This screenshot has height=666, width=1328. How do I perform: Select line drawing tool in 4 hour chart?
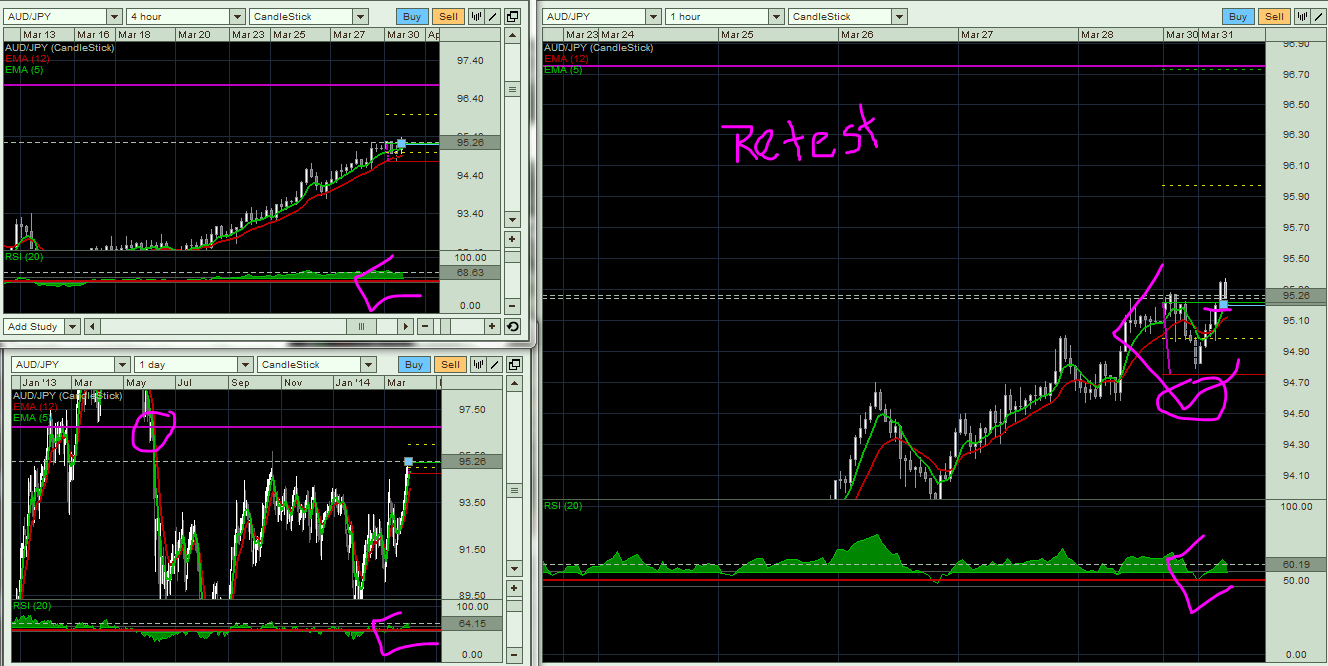(494, 16)
